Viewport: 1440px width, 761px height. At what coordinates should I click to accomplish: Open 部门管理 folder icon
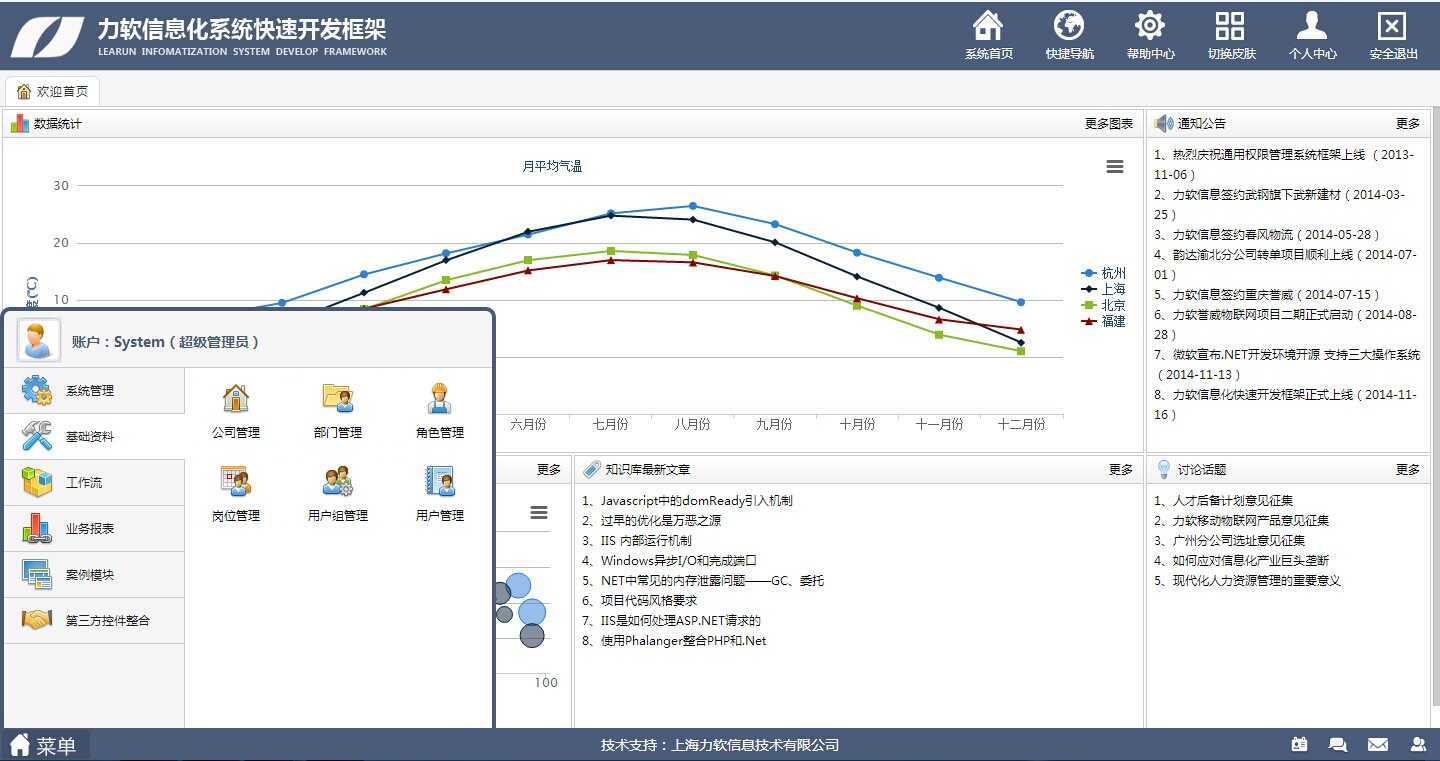(x=338, y=398)
